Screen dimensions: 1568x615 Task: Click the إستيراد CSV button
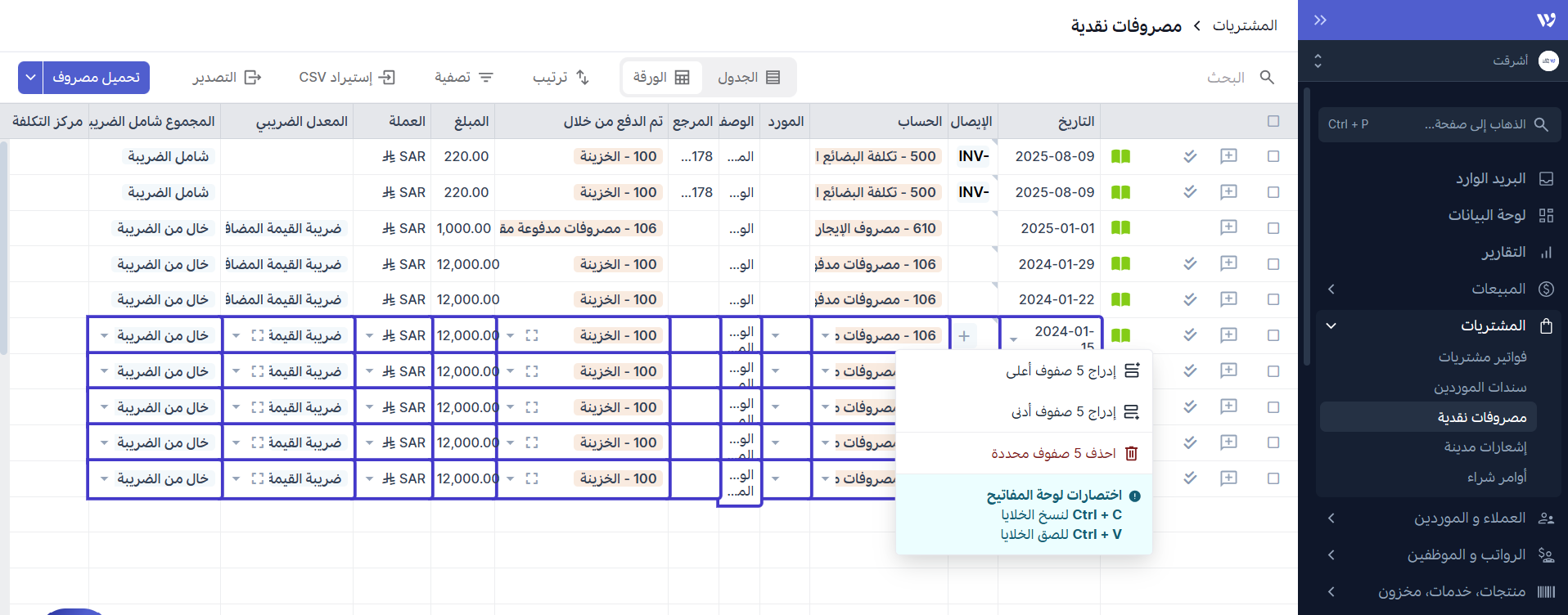tap(347, 77)
